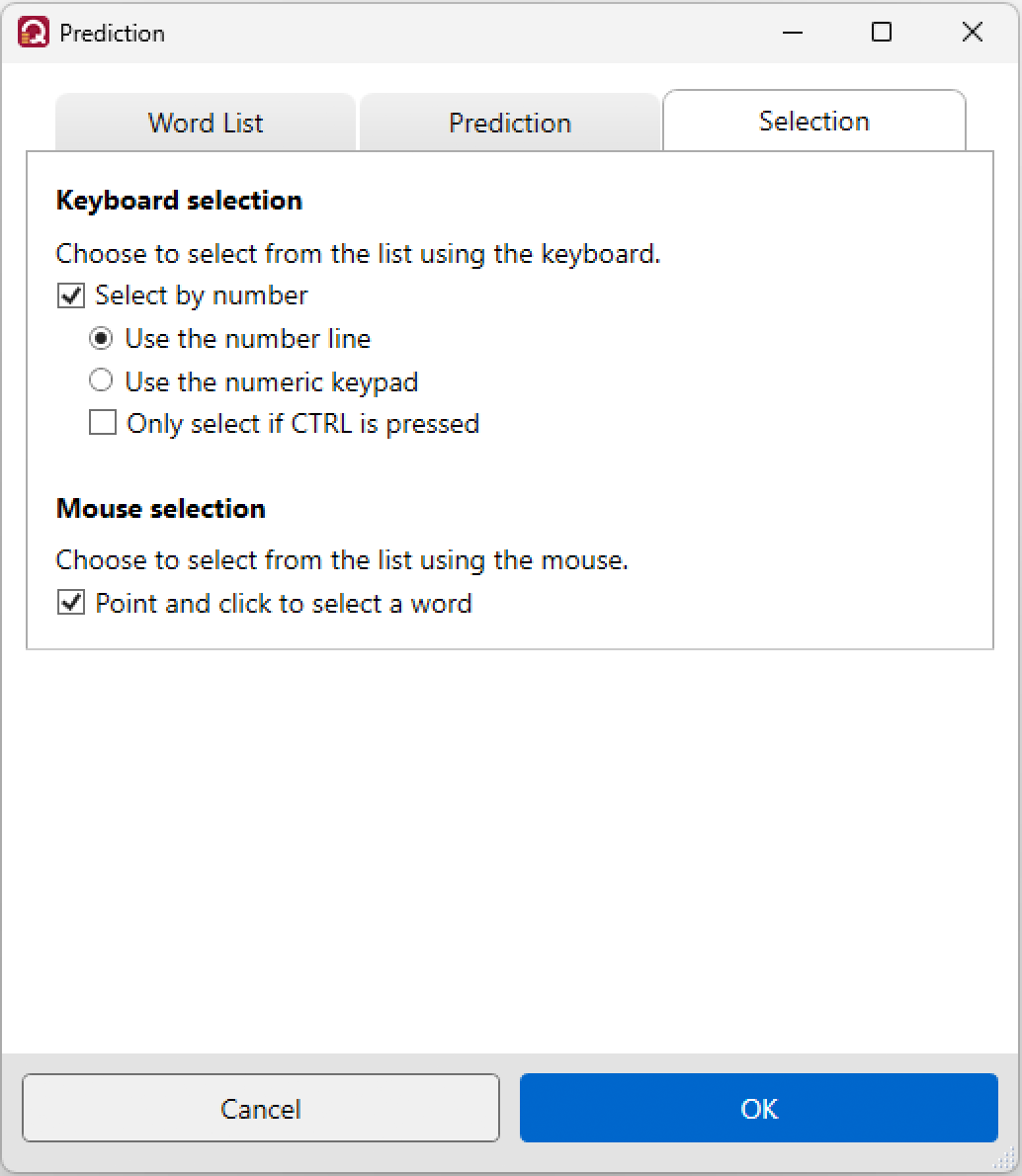Maximize the Prediction dialog window
Image resolution: width=1022 pixels, height=1176 pixels.
pos(882,33)
